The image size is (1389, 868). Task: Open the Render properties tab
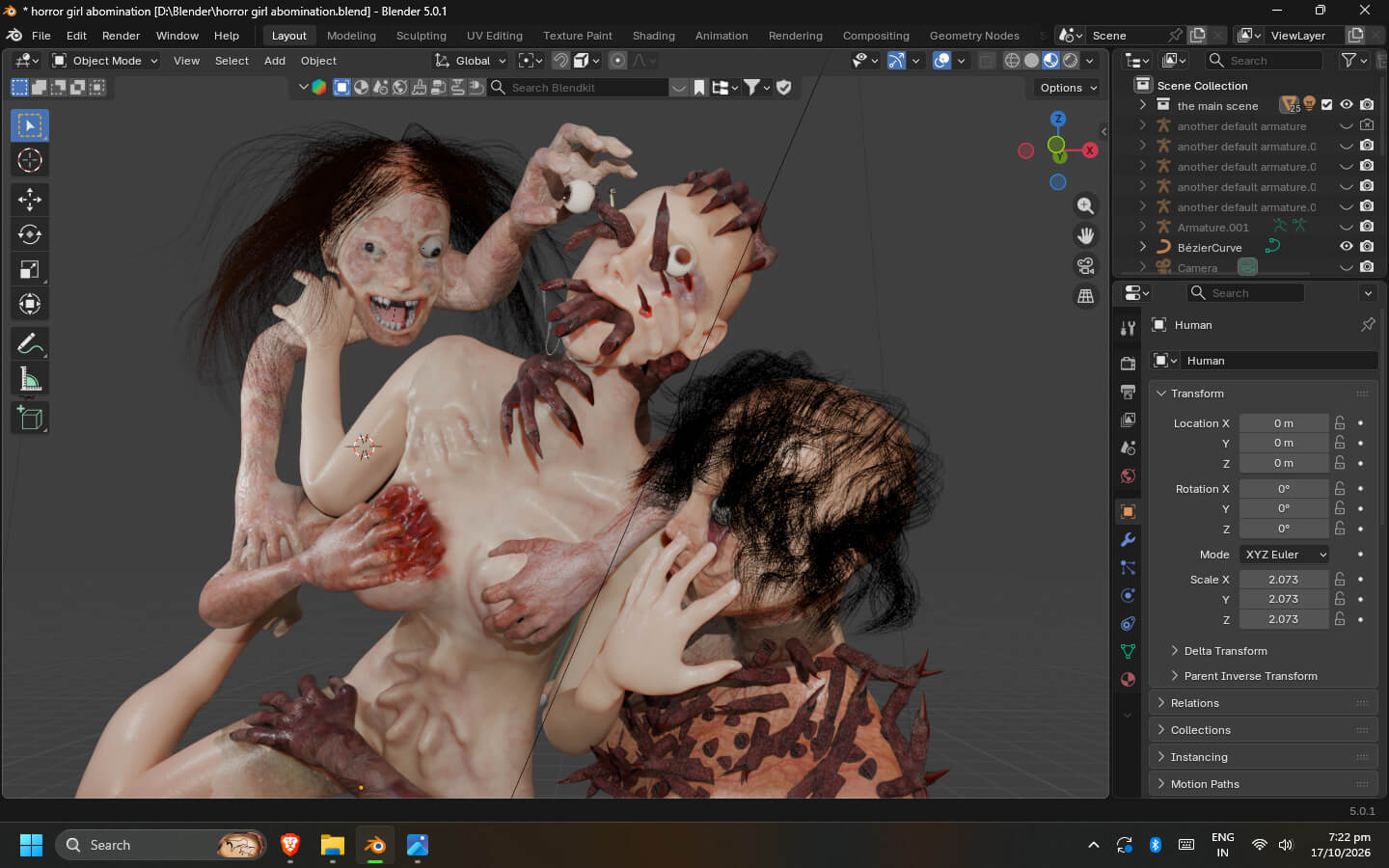click(x=1128, y=364)
